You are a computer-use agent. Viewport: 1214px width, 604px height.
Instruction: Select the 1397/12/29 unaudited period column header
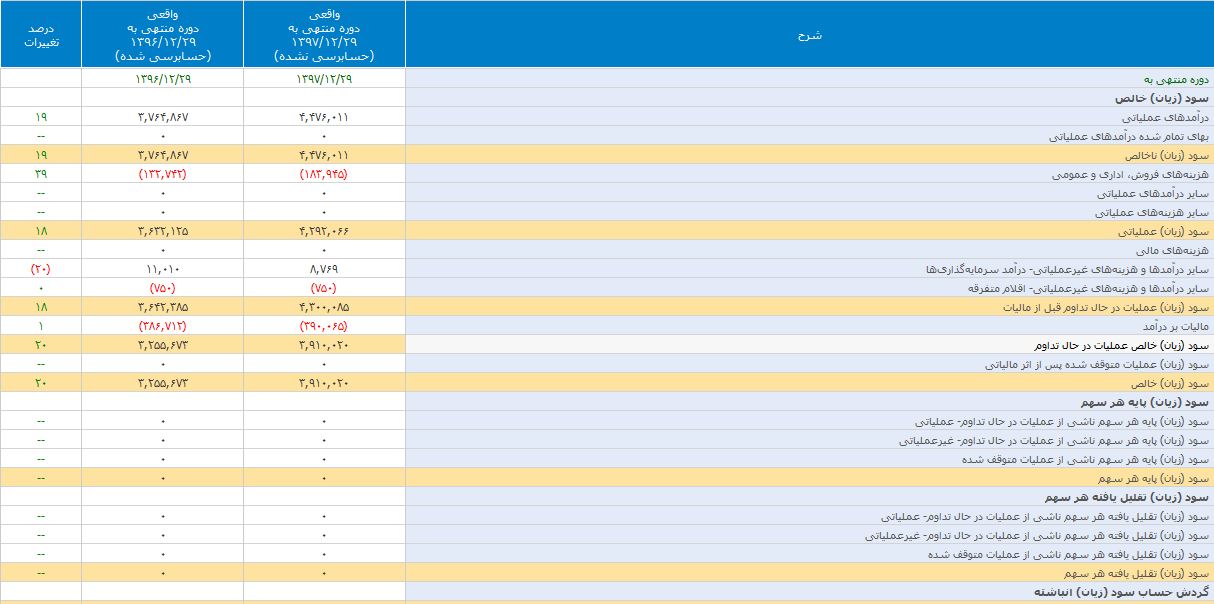tap(324, 35)
